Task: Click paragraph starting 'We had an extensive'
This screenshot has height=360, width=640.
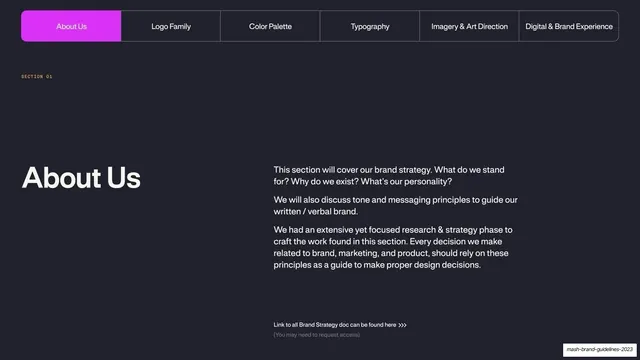Action: pyautogui.click(x=393, y=247)
